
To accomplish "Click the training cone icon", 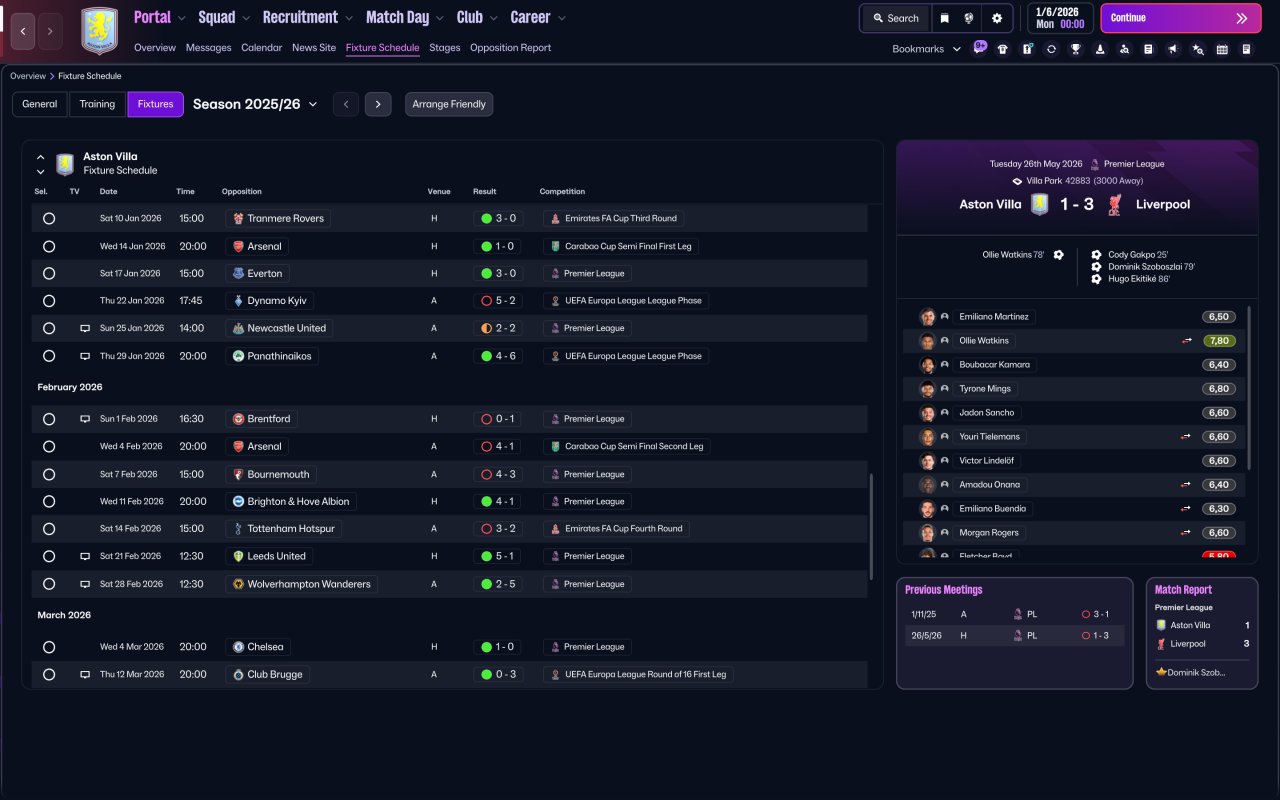I will [x=1100, y=49].
